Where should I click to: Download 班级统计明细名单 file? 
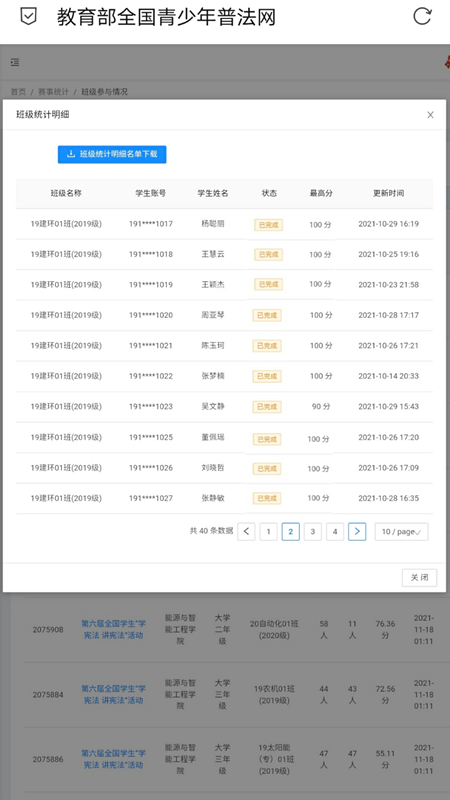112,154
